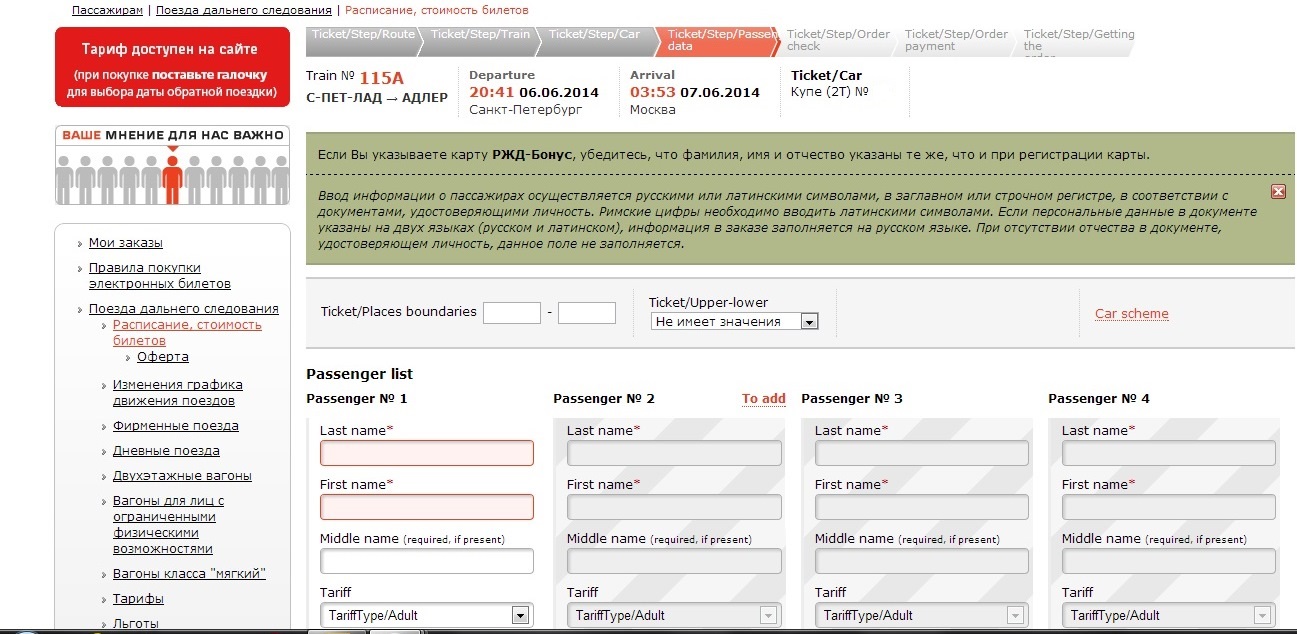Expand Passenger 1 Tariff dropdown
The height and width of the screenshot is (634, 1297).
[520, 615]
